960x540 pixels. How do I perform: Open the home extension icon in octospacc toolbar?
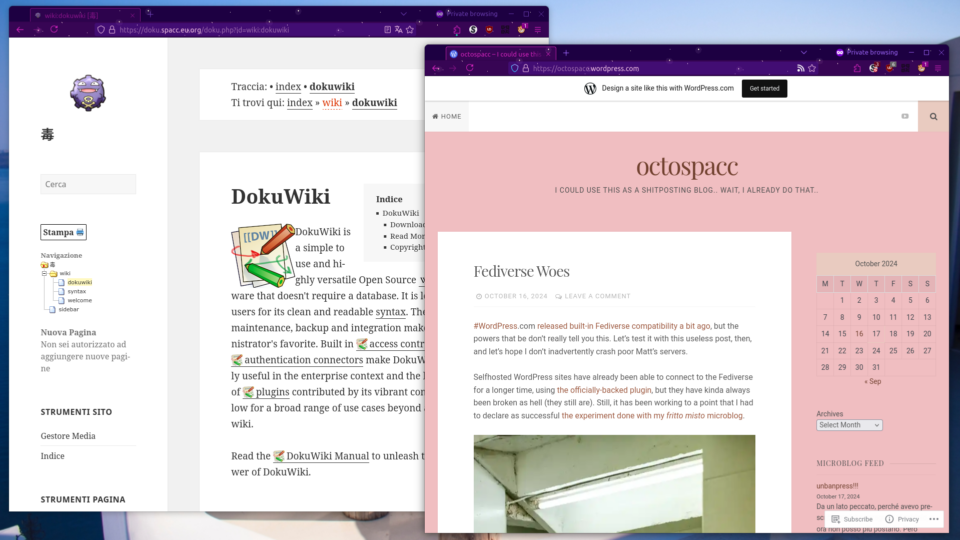857,69
